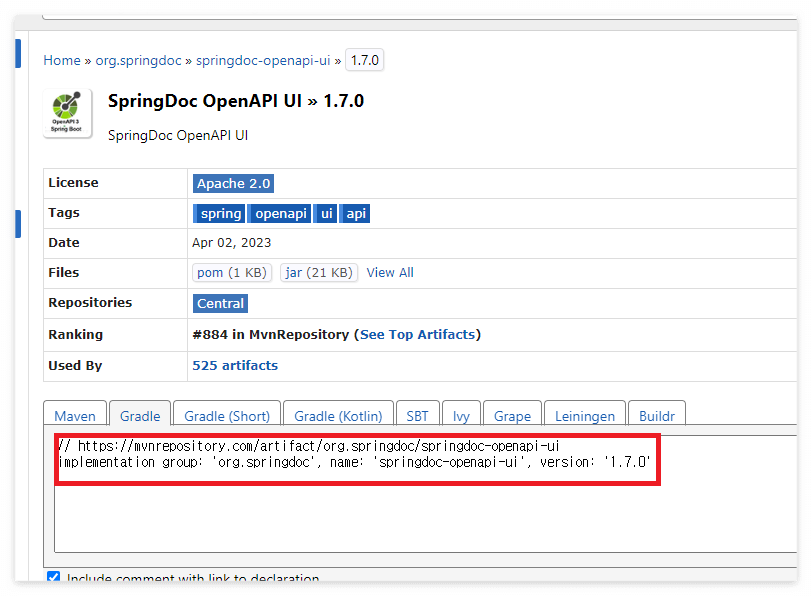Click the 1.7.0 version breadcrumb badge
The image size is (812, 596).
365,61
